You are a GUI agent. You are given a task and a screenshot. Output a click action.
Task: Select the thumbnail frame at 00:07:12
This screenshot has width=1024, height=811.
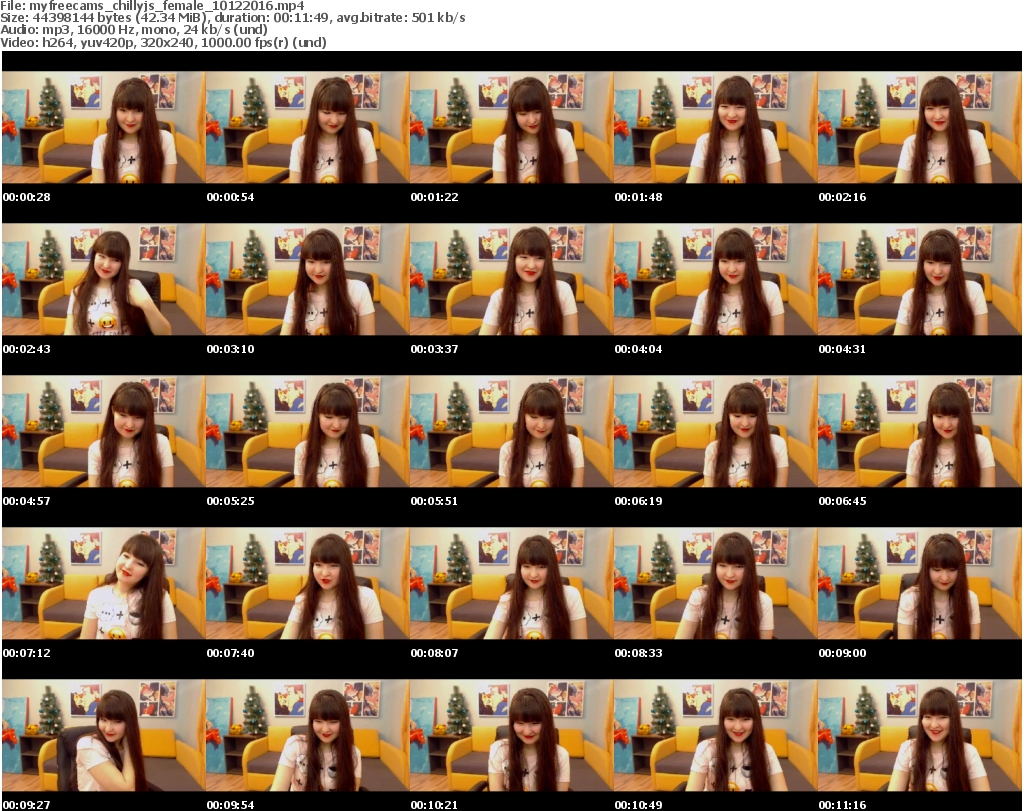coord(104,583)
